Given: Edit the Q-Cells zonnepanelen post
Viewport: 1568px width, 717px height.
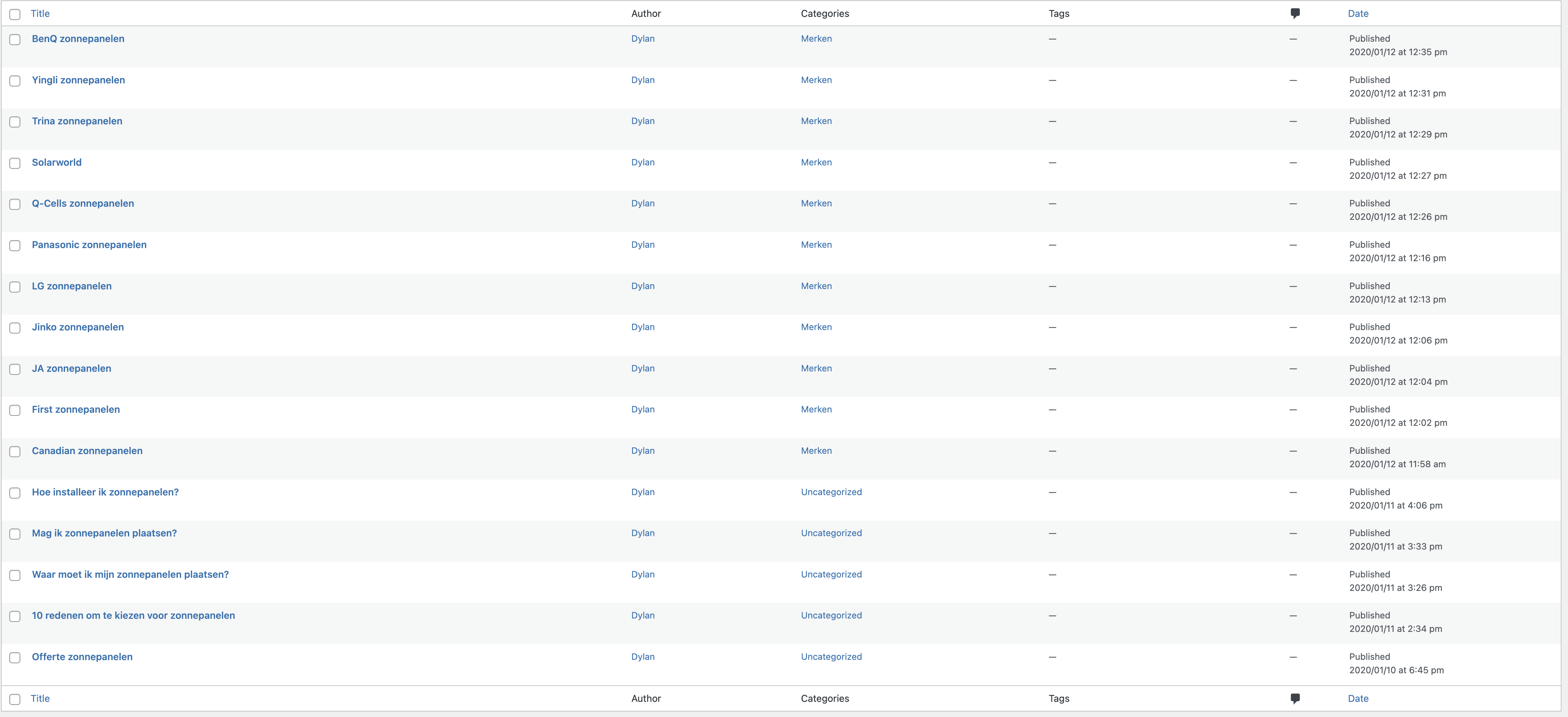Looking at the screenshot, I should [83, 203].
